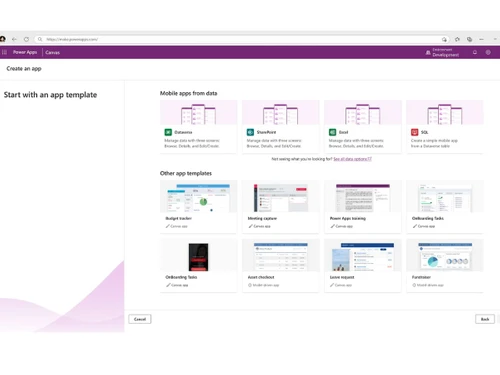This screenshot has width=500, height=375.
Task: Click pencil Canvas app icon under Budget tracker
Action: [168, 226]
